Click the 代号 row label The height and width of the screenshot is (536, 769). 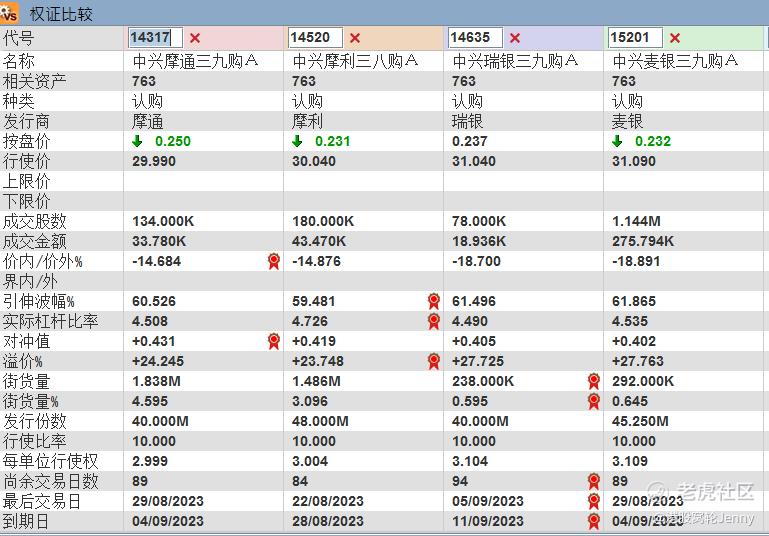coord(18,38)
